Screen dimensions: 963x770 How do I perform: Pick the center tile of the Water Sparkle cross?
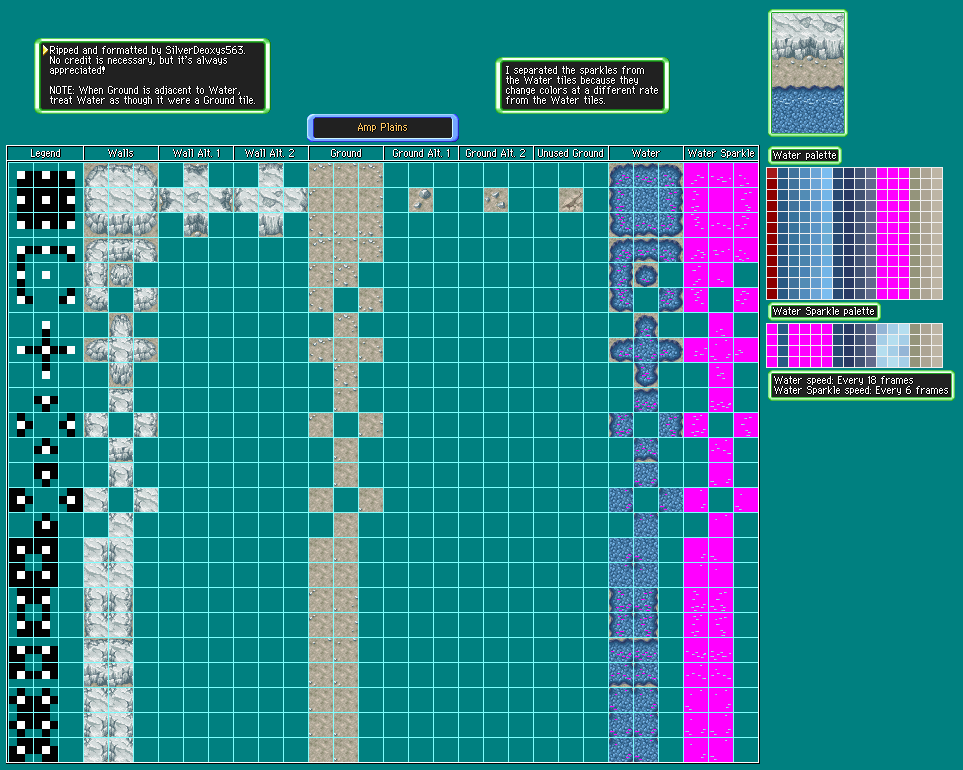(721, 350)
